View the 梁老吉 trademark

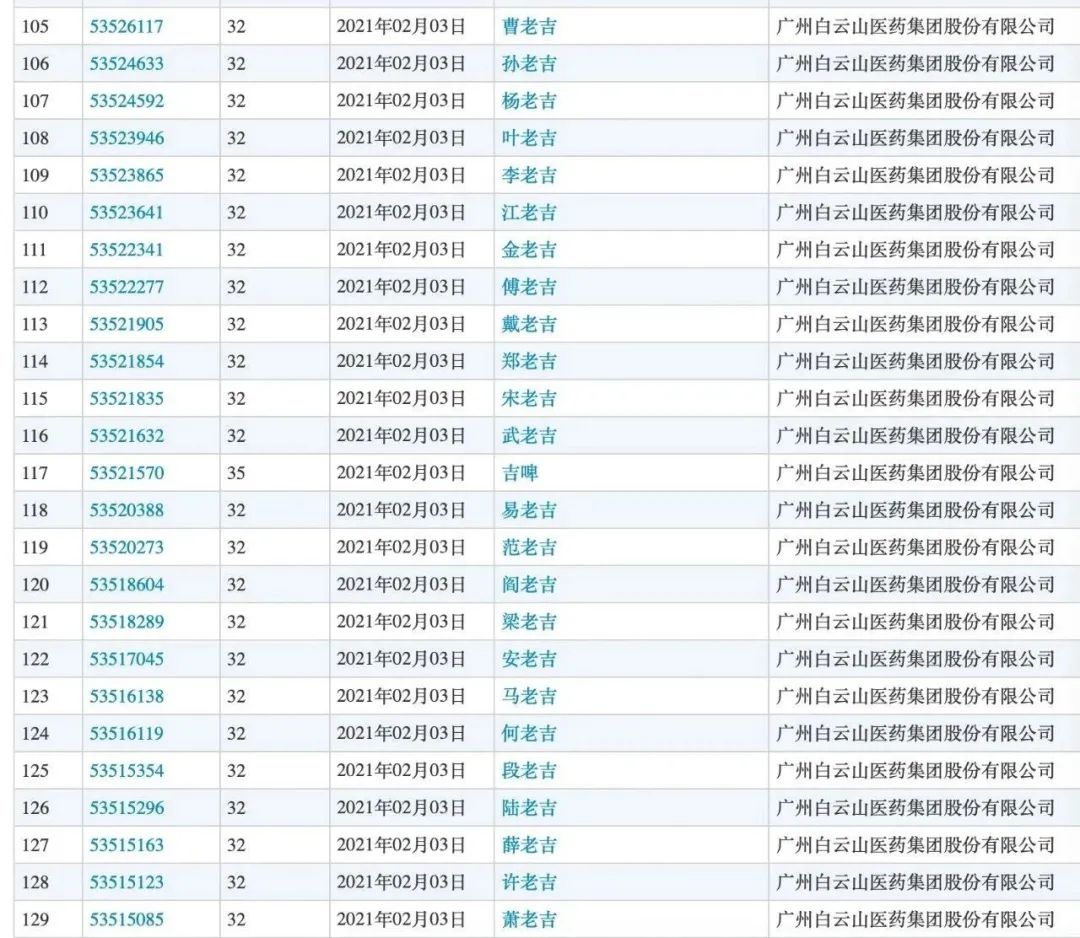[529, 622]
